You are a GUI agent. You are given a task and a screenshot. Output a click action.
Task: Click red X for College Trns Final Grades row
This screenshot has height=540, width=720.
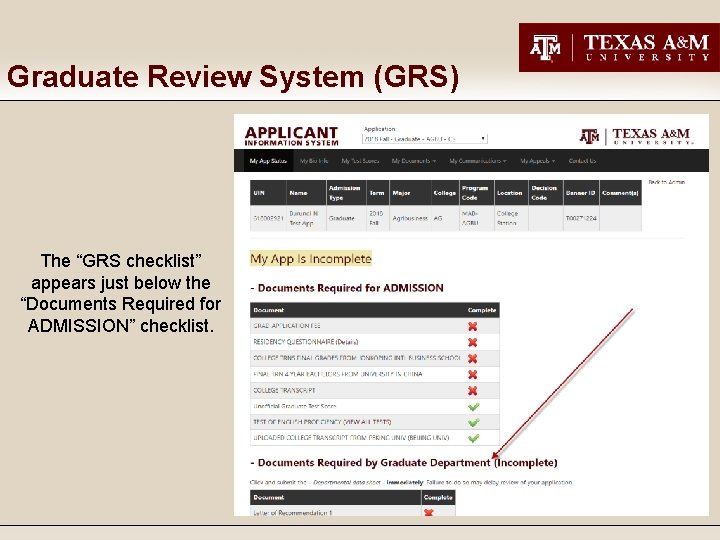coord(472,359)
